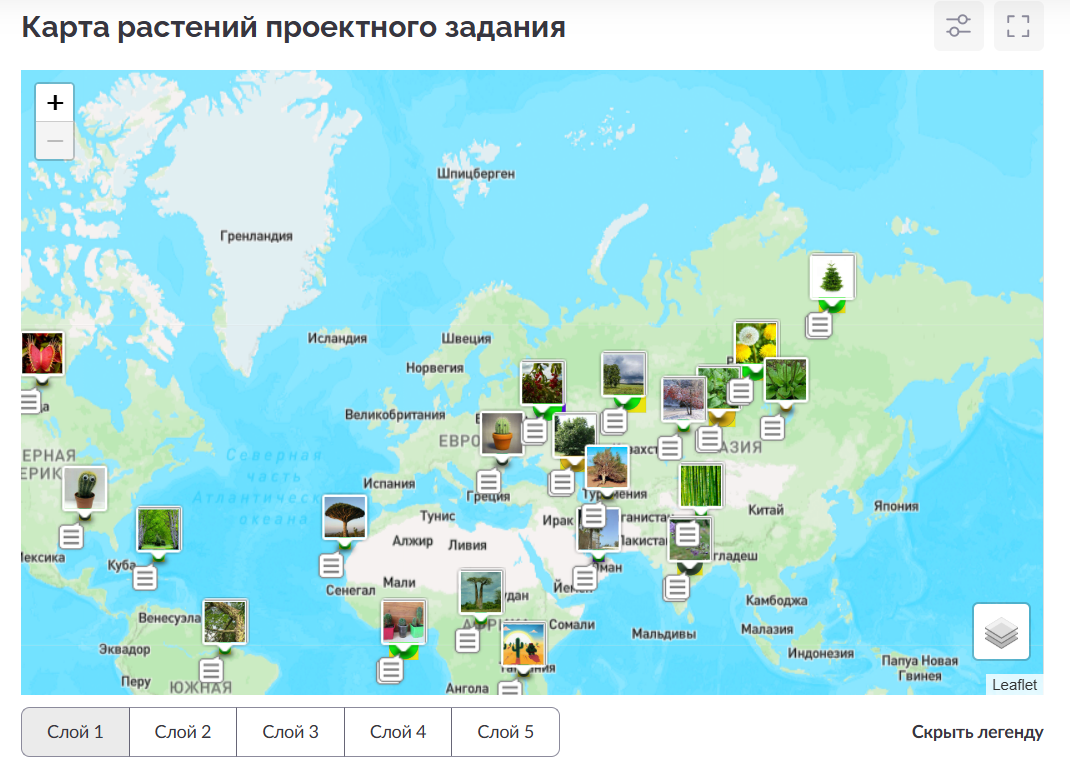Open the fir tree photo marker in Siberia
1070x775 pixels.
pos(831,276)
